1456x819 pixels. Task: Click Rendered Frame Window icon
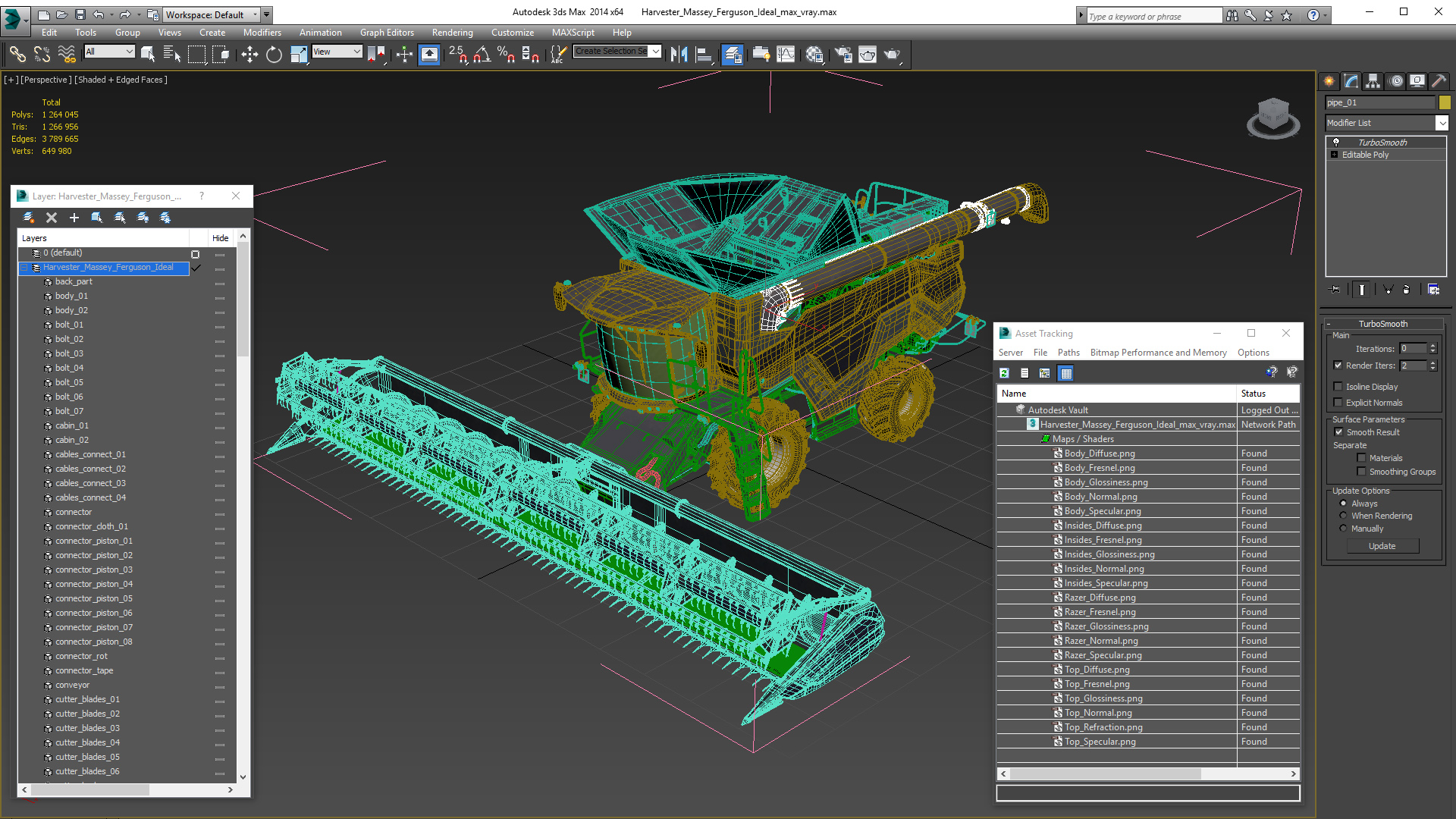click(868, 54)
